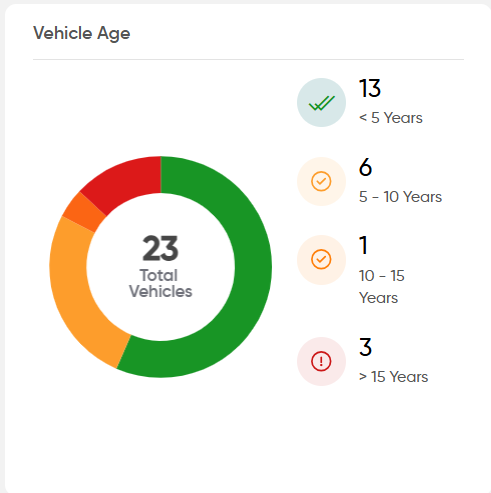491x493 pixels.
Task: Select the red donut chart segment
Action: tap(127, 180)
